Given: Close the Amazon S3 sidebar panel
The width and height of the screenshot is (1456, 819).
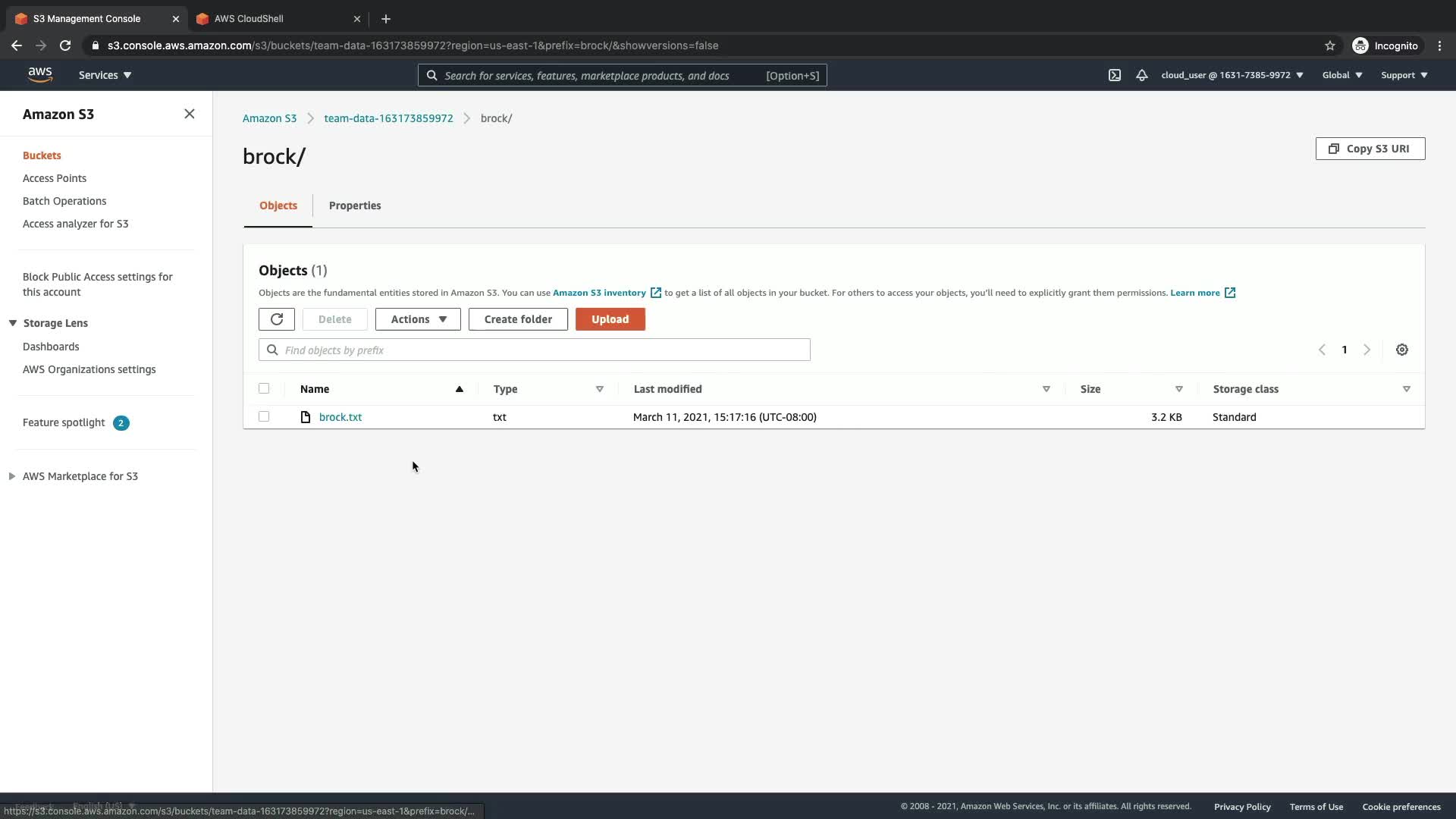Looking at the screenshot, I should point(189,114).
